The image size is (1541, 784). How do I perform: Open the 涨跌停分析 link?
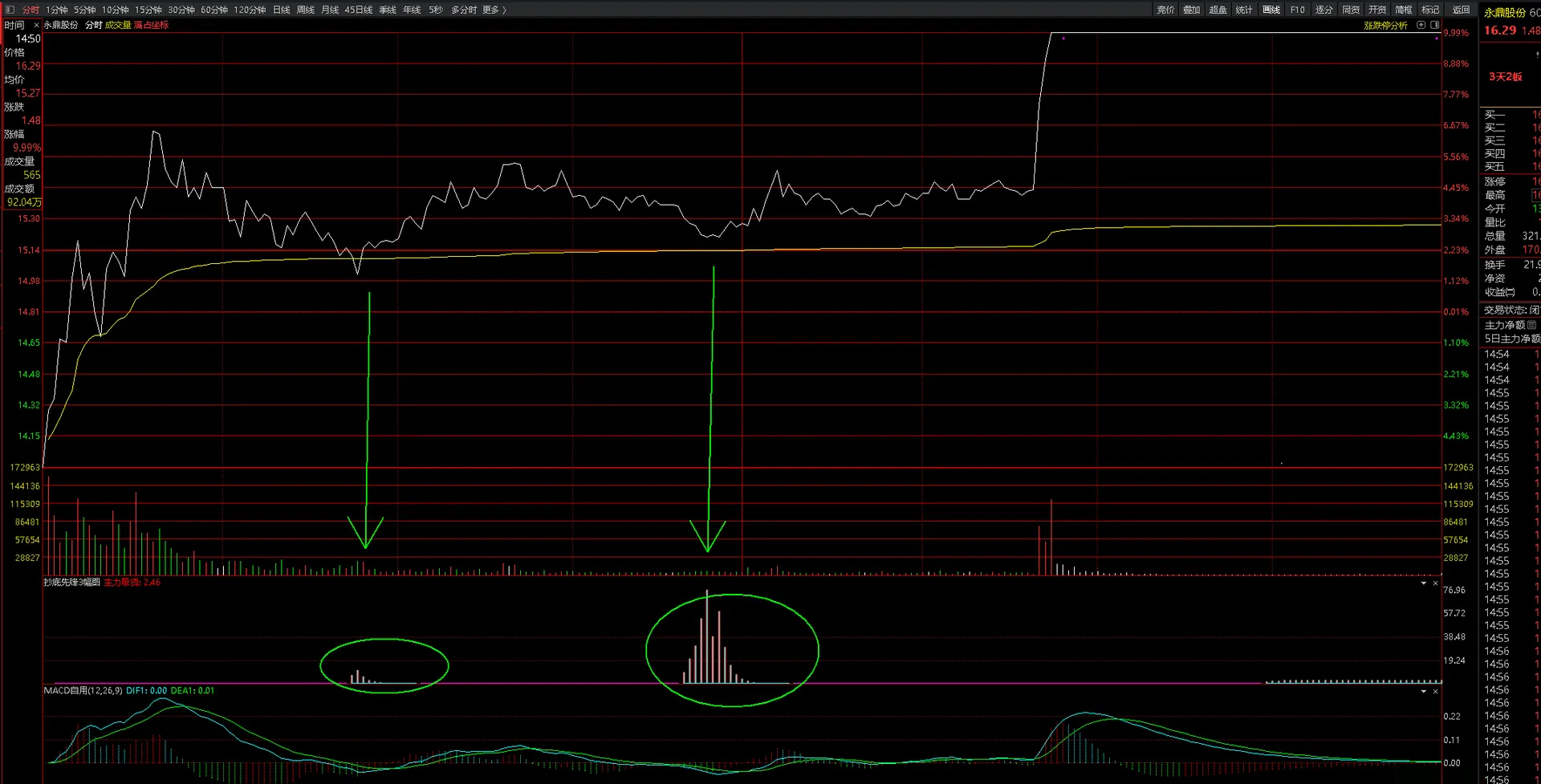[x=1386, y=26]
